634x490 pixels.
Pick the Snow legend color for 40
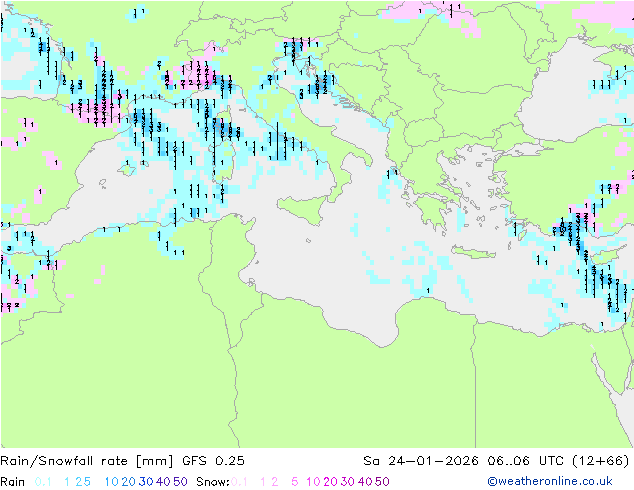click(365, 482)
